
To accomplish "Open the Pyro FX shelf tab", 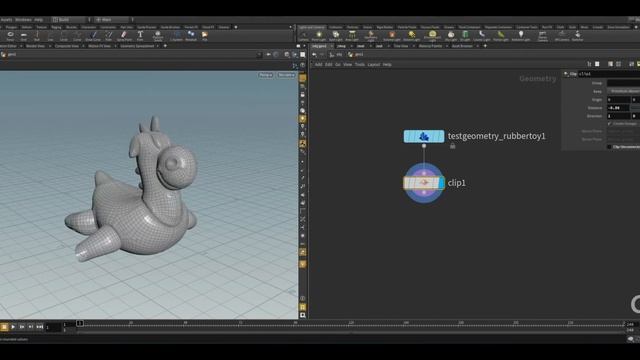I will tap(547, 27).
